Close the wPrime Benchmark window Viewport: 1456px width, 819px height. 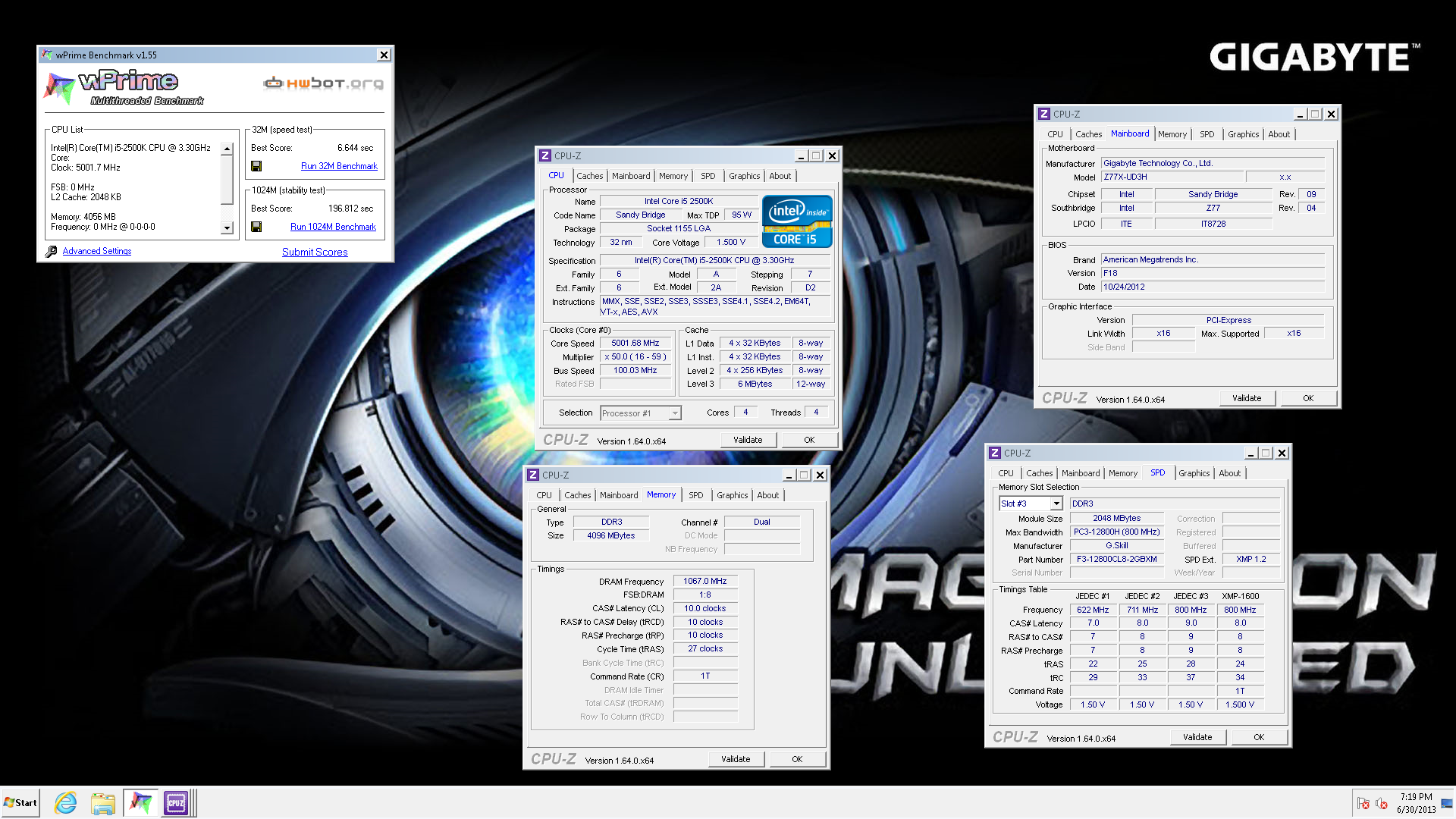pyautogui.click(x=384, y=55)
